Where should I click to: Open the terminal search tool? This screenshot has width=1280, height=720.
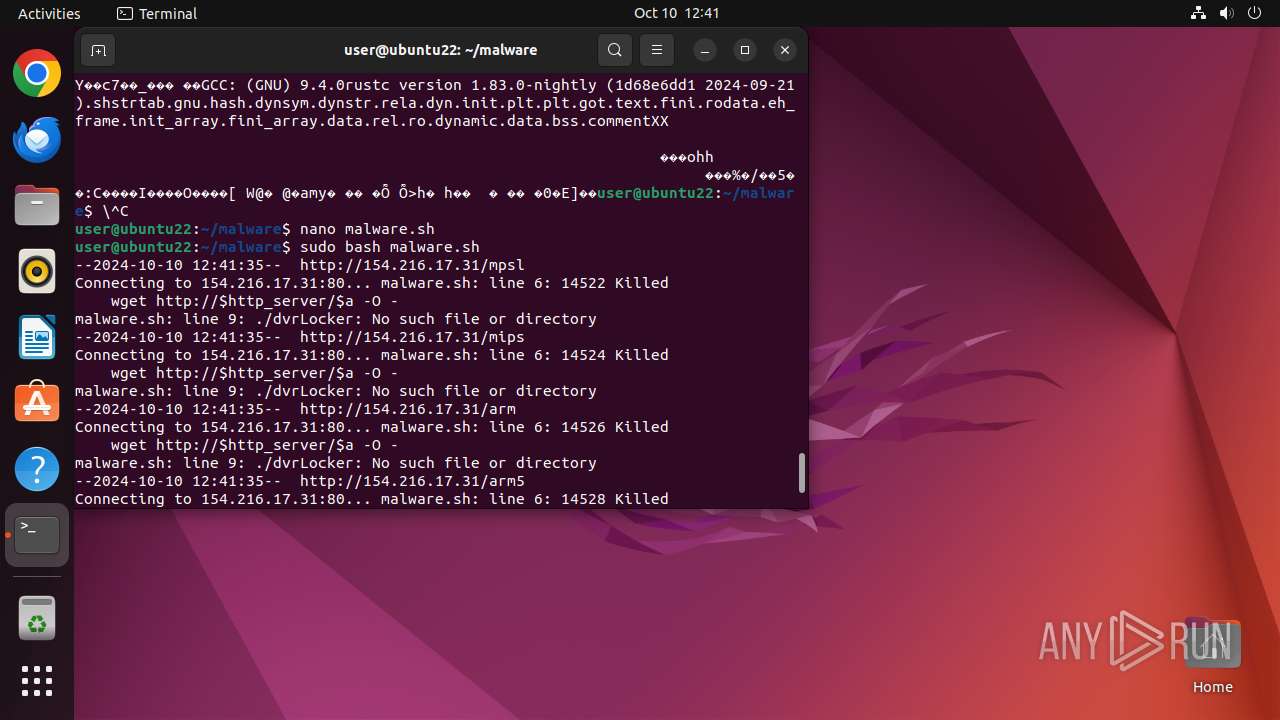click(x=615, y=50)
